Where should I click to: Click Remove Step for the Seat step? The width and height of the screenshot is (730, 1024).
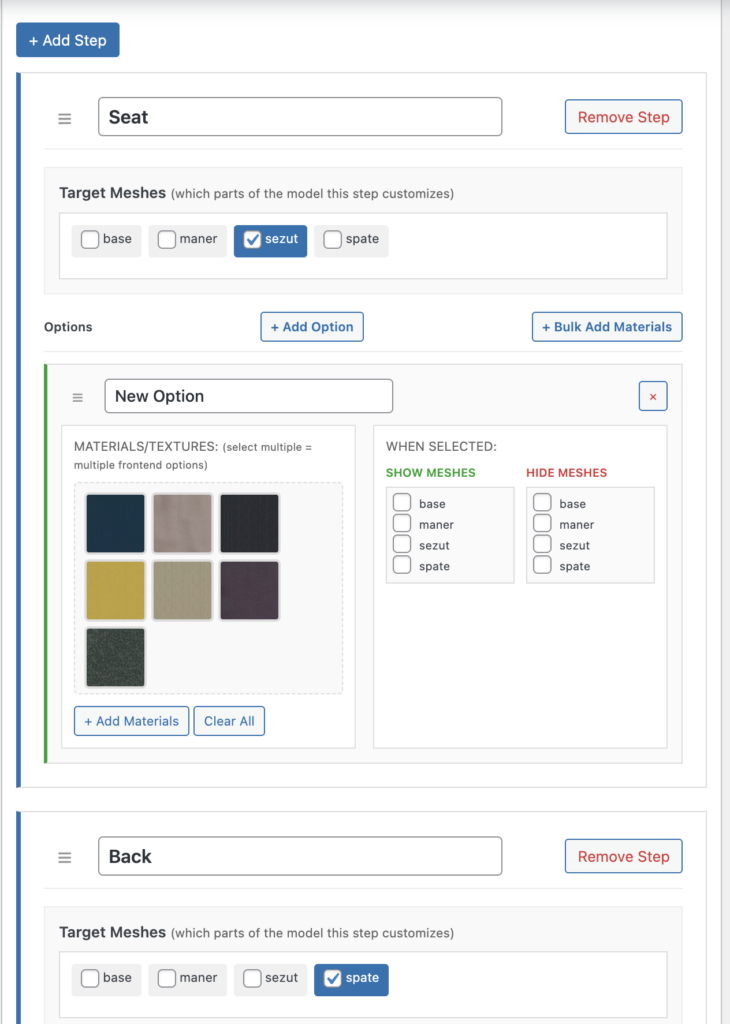click(x=623, y=116)
